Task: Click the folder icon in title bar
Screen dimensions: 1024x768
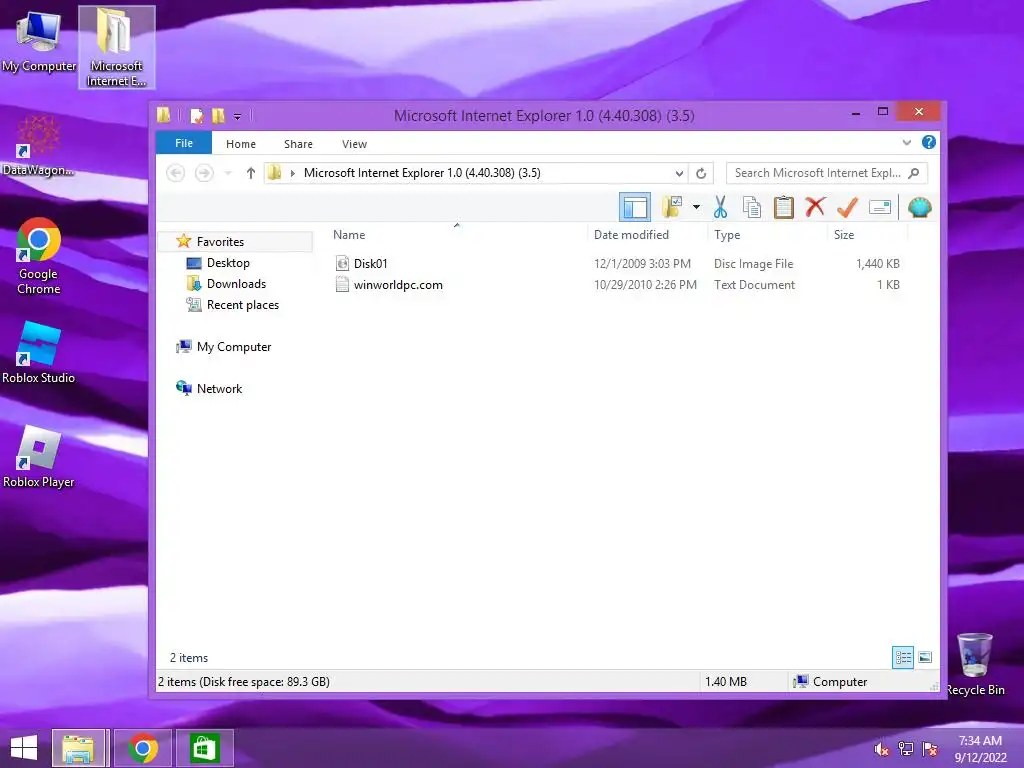Action: [163, 116]
